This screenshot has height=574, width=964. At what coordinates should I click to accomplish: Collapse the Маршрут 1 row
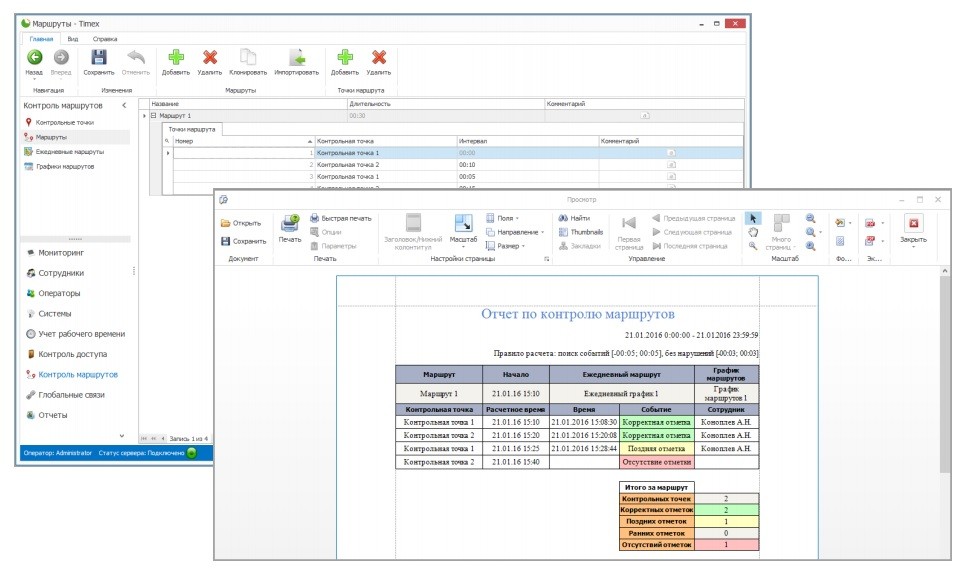(x=153, y=116)
